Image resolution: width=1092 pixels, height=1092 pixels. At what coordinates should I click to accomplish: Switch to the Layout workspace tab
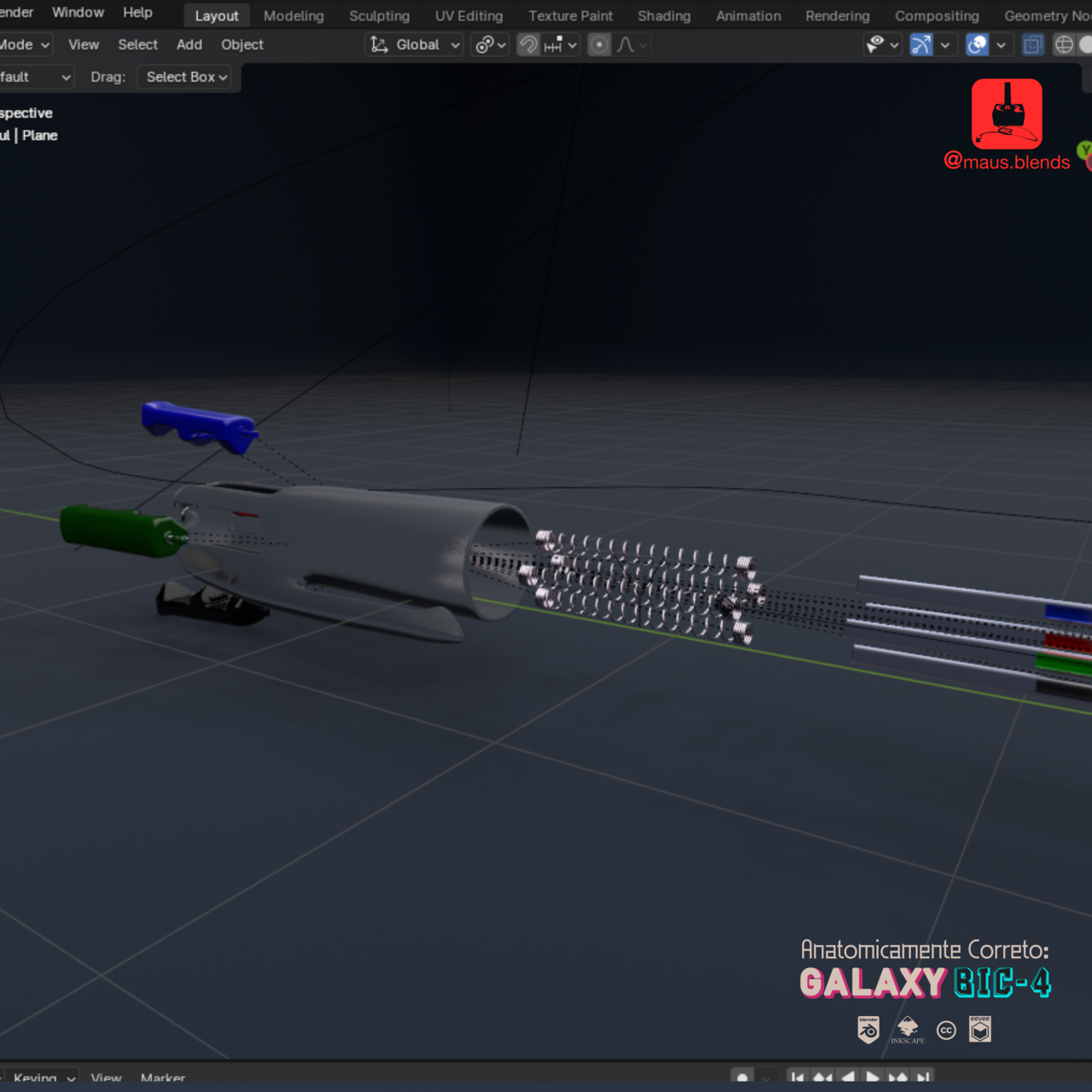click(x=217, y=15)
